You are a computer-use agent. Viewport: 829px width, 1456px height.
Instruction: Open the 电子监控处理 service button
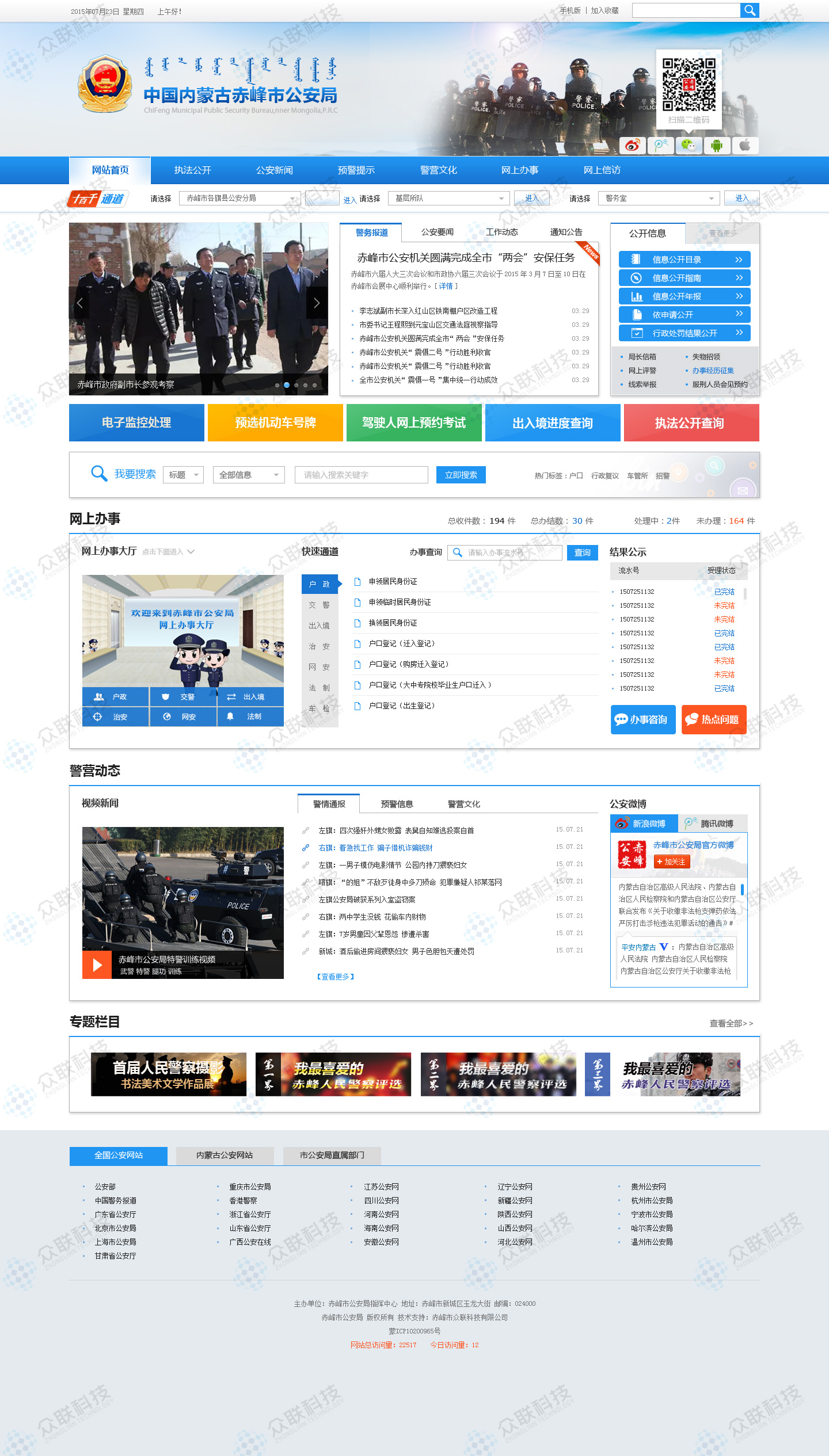[136, 423]
